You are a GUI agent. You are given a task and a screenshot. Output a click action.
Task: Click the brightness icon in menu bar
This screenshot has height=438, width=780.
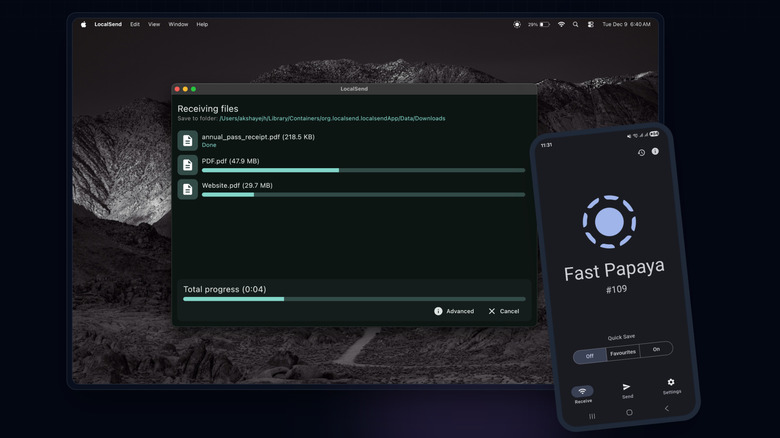pyautogui.click(x=517, y=24)
